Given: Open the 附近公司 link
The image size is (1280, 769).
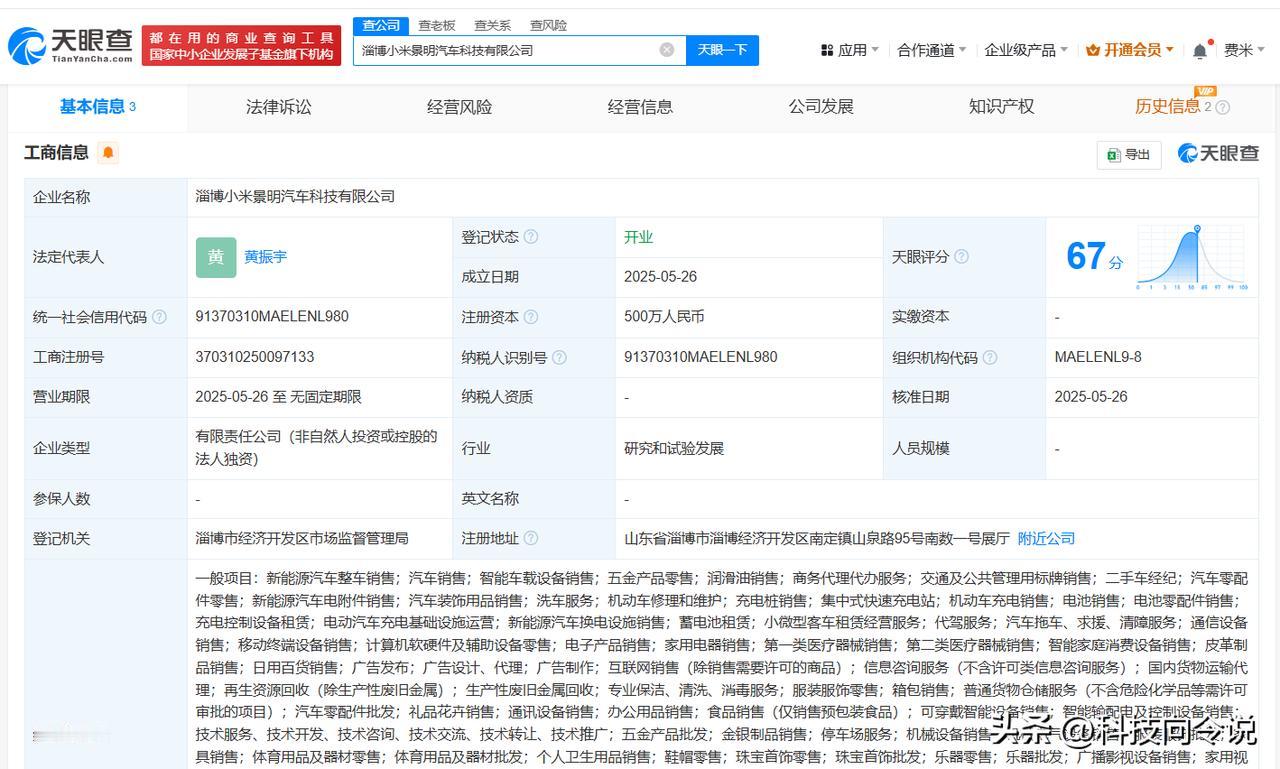Looking at the screenshot, I should tap(1046, 538).
